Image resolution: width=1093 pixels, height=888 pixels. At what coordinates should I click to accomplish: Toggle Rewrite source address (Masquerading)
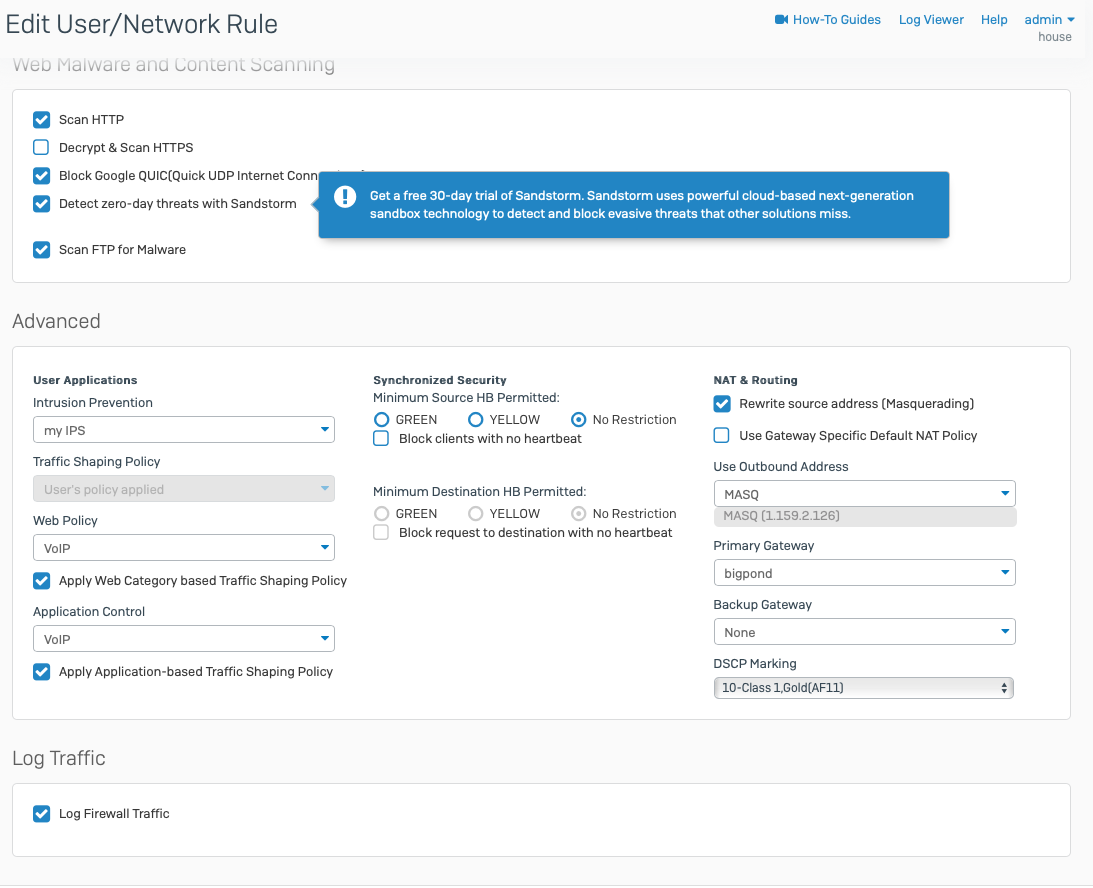(722, 404)
